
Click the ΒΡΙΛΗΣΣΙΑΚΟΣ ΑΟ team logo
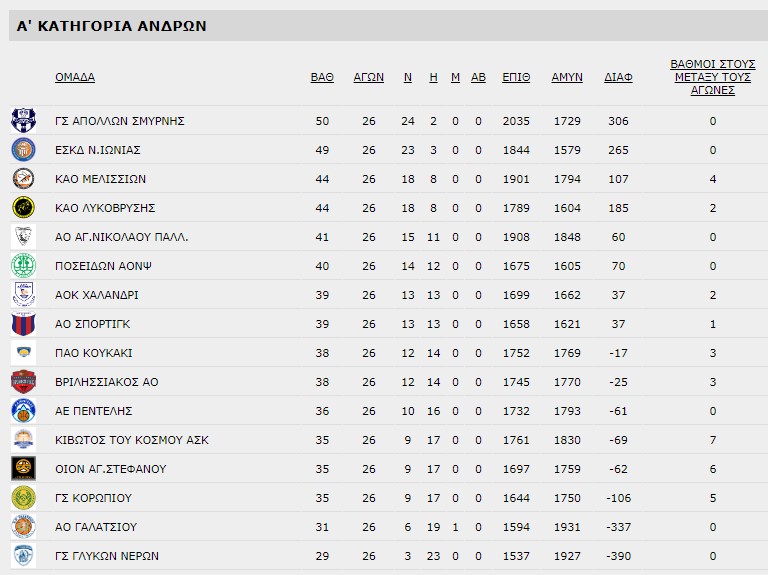[x=23, y=382]
